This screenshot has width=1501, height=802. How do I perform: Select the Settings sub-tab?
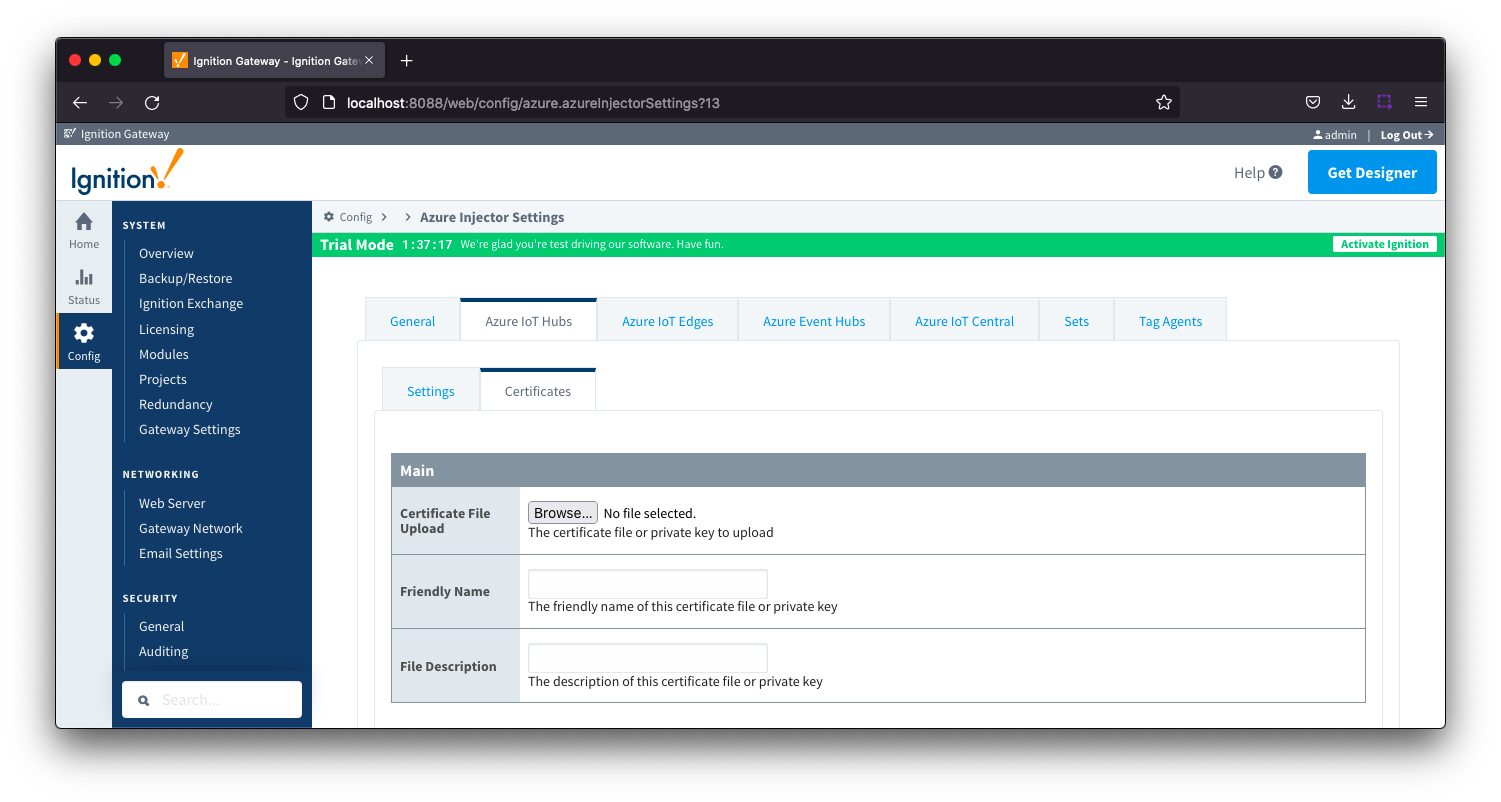point(430,391)
